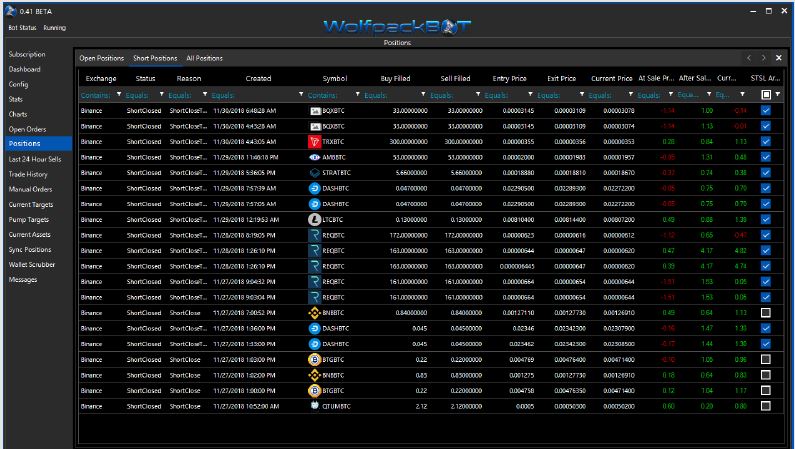
Task: Open the Symbol column filter funnel
Action: pyautogui.click(x=357, y=94)
